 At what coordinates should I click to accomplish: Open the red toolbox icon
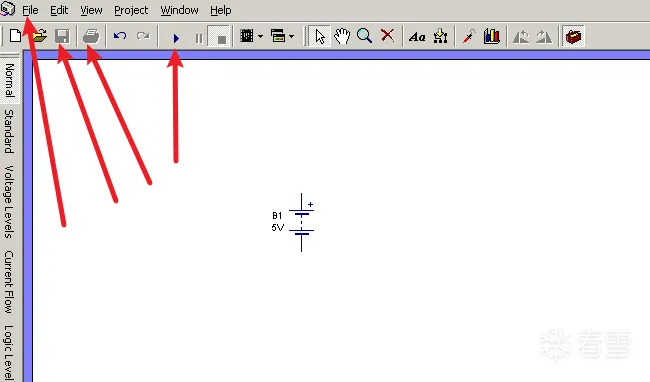[573, 37]
